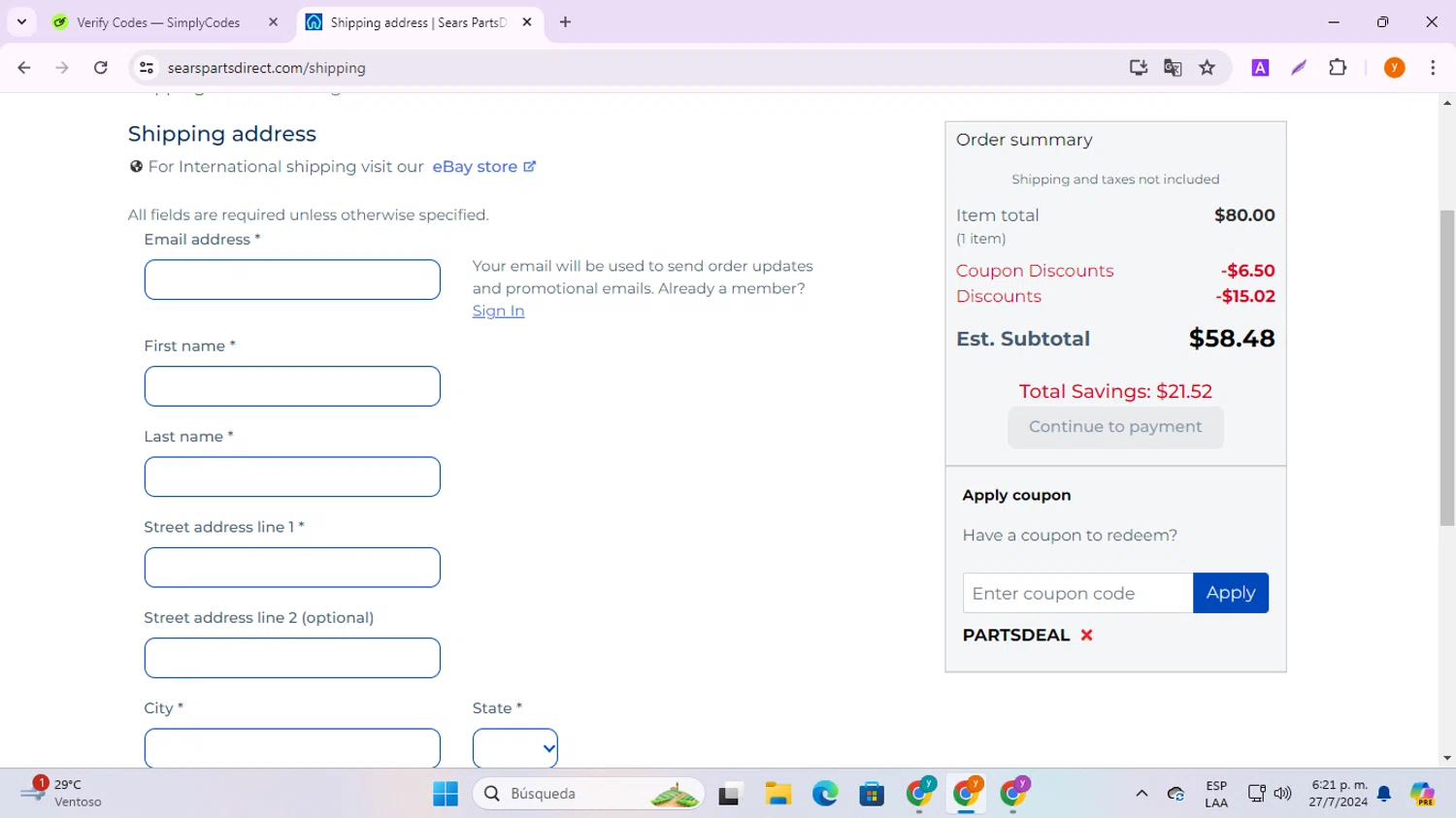Focus the First name field
This screenshot has width=1456, height=818.
(292, 386)
